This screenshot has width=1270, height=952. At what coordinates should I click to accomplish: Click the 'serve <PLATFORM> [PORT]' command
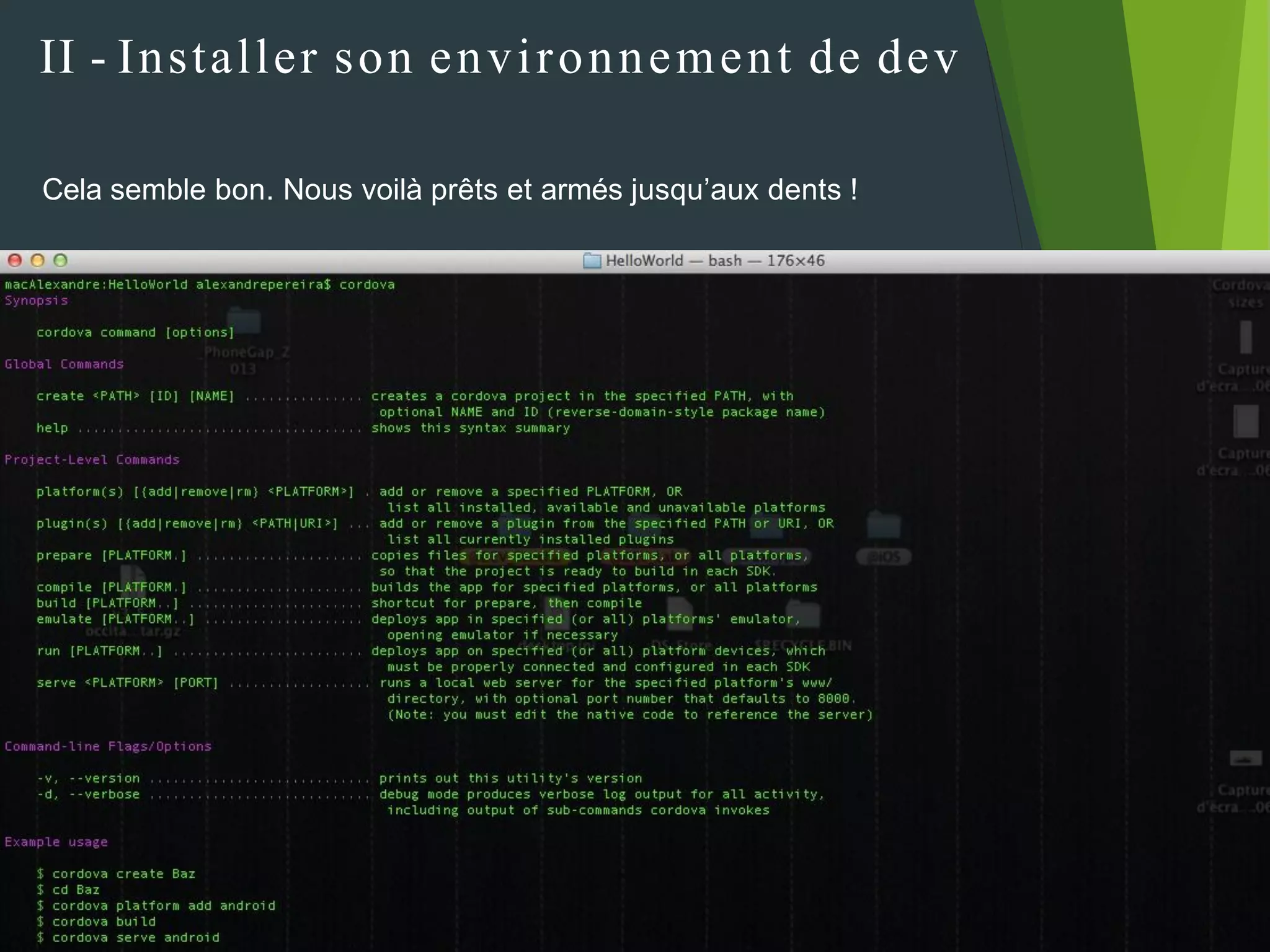127,683
